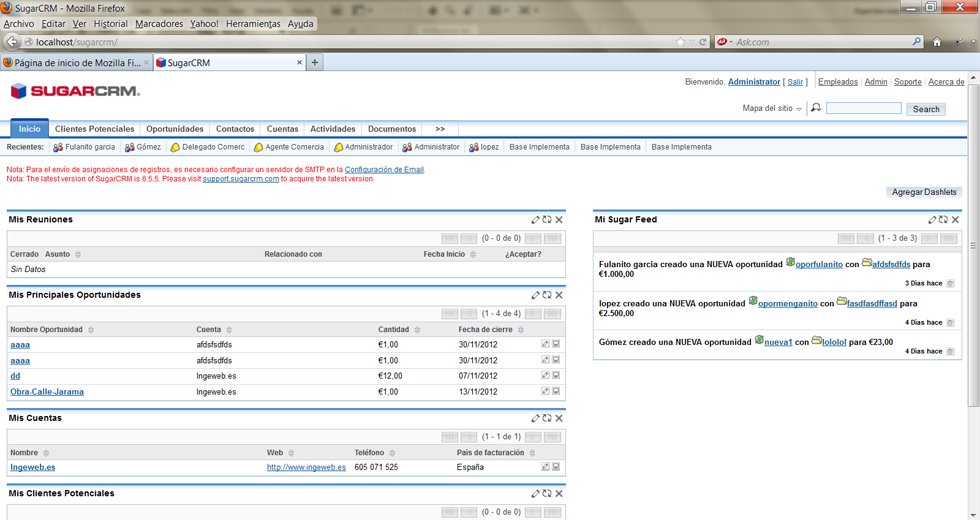Viewport: 980px width, 520px height.
Task: Click detail view icon for dd opportunity row
Action: (x=556, y=376)
